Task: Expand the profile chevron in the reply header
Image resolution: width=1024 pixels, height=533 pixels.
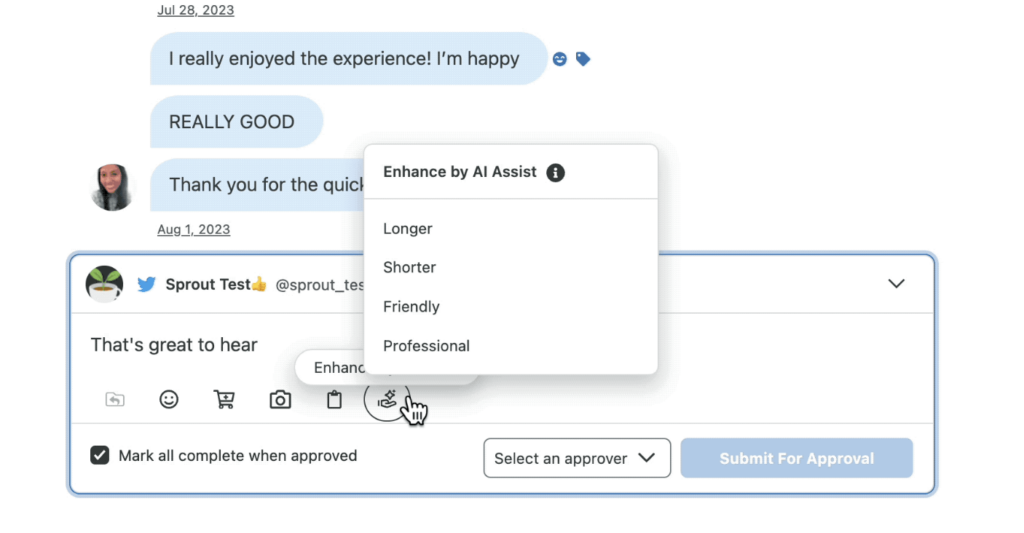Action: [896, 283]
